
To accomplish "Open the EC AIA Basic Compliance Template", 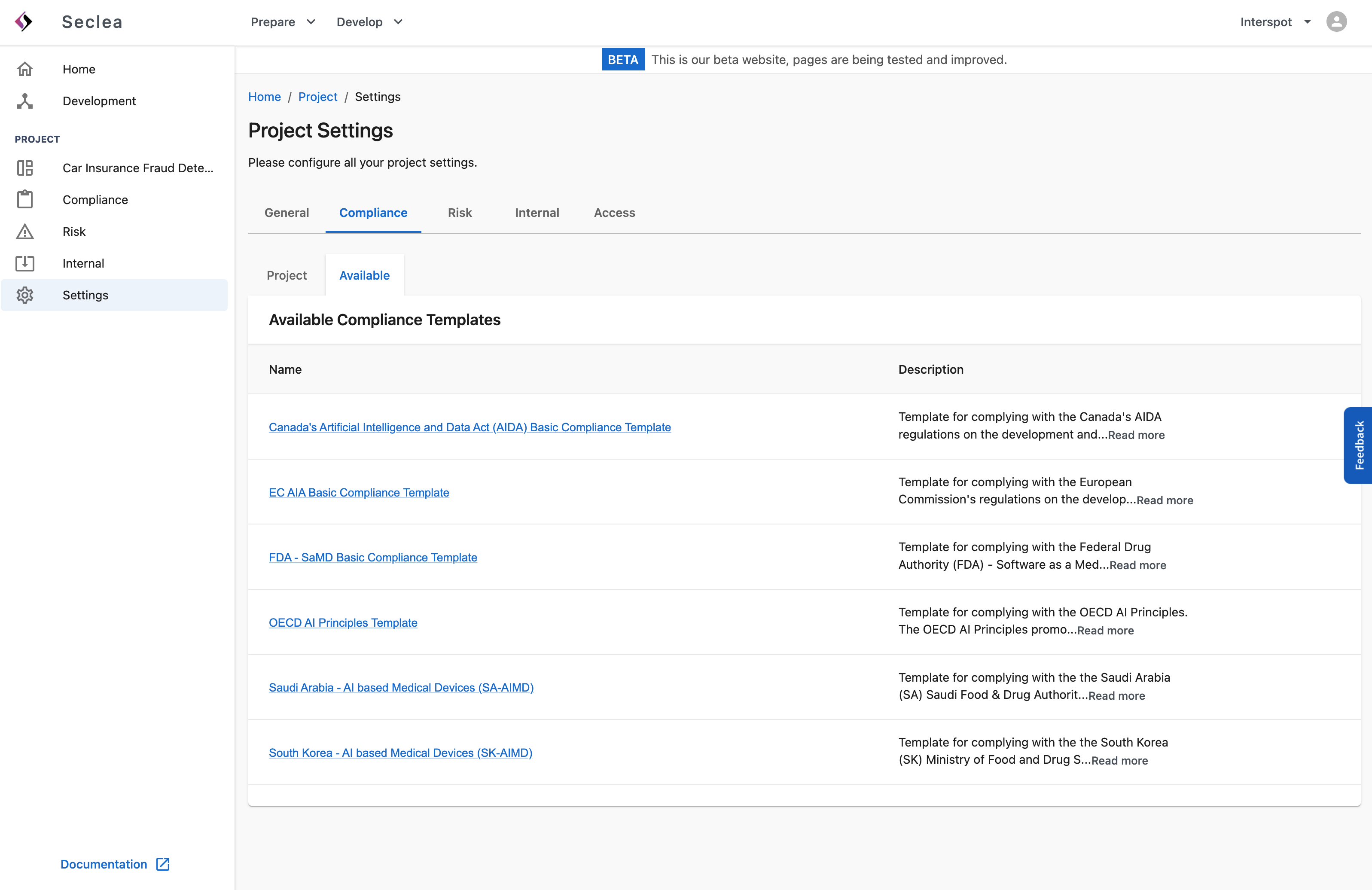I will (359, 492).
